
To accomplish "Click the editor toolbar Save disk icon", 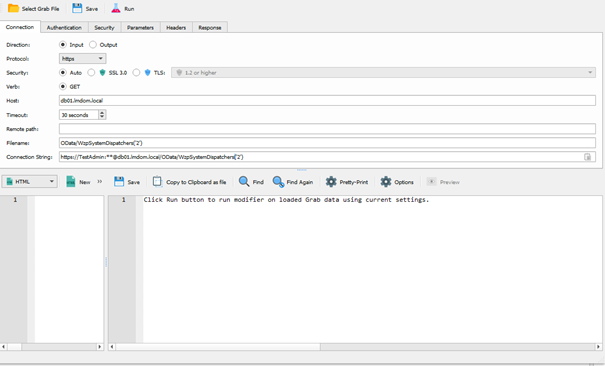I will click(x=119, y=182).
